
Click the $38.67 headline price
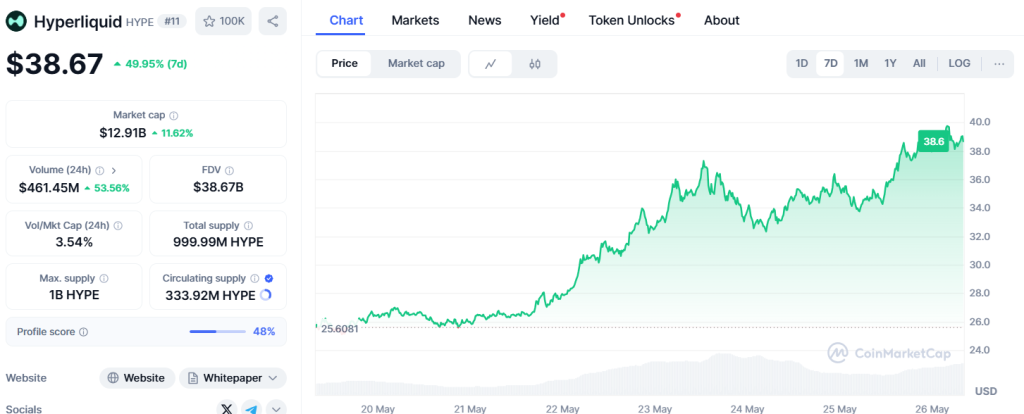(x=55, y=64)
